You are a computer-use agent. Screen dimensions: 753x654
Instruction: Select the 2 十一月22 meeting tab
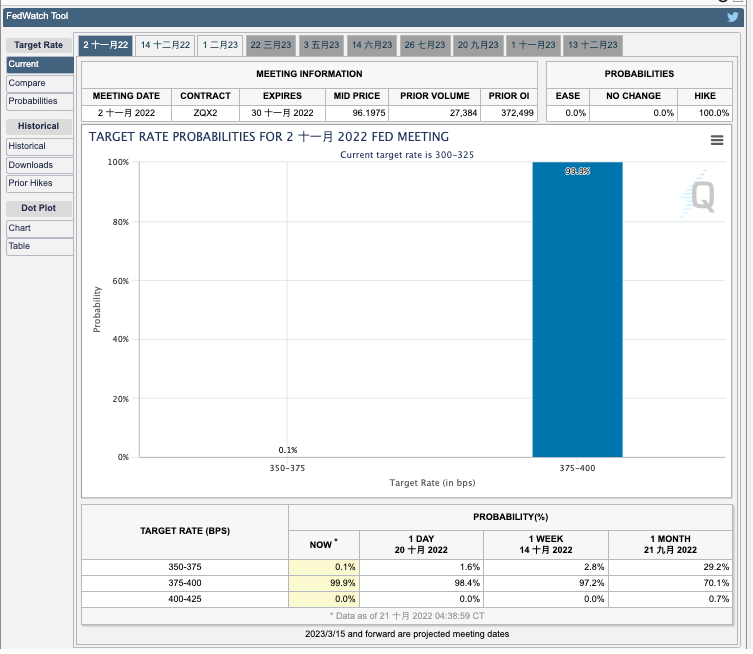tap(106, 45)
